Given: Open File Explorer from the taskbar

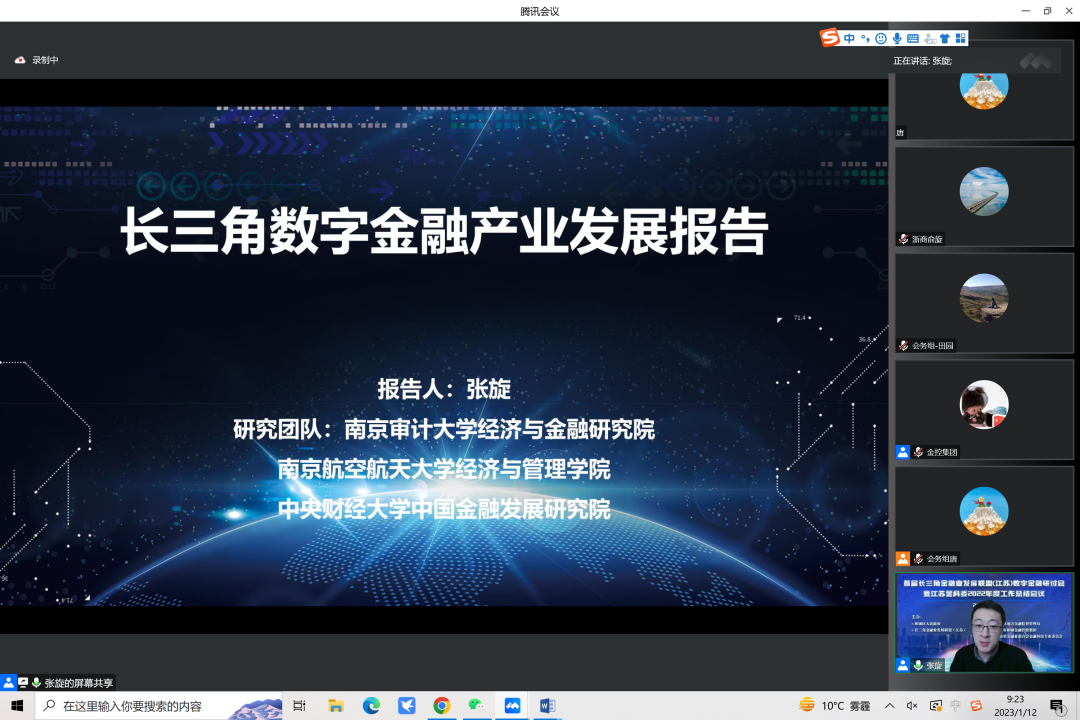Looking at the screenshot, I should click(335, 706).
